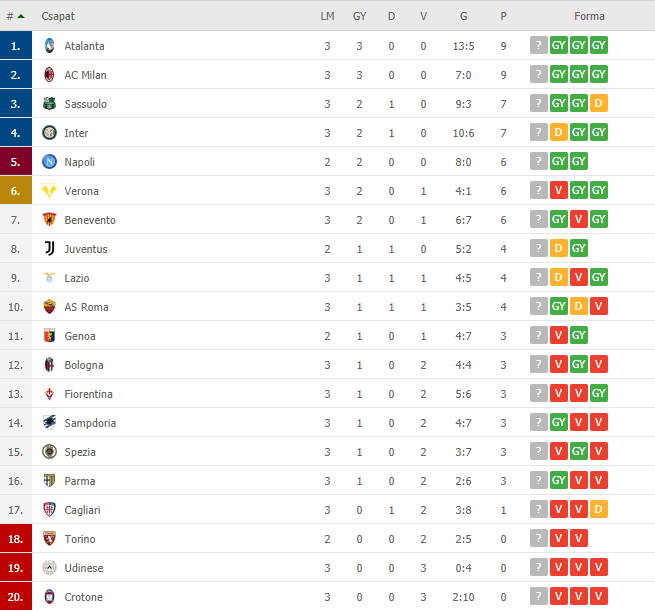
Task: Click the Forma column header
Action: pyautogui.click(x=589, y=16)
